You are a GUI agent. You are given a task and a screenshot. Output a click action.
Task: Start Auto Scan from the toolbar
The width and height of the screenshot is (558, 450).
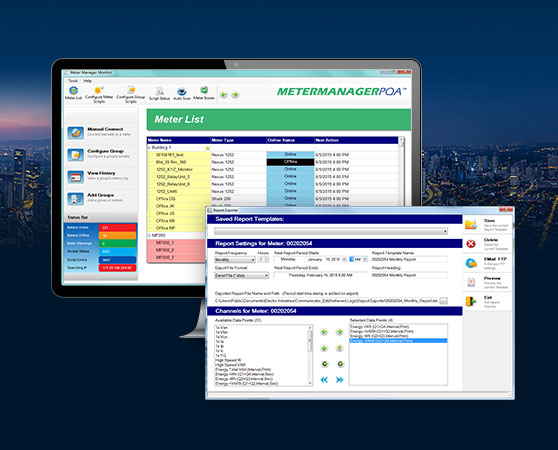point(182,94)
